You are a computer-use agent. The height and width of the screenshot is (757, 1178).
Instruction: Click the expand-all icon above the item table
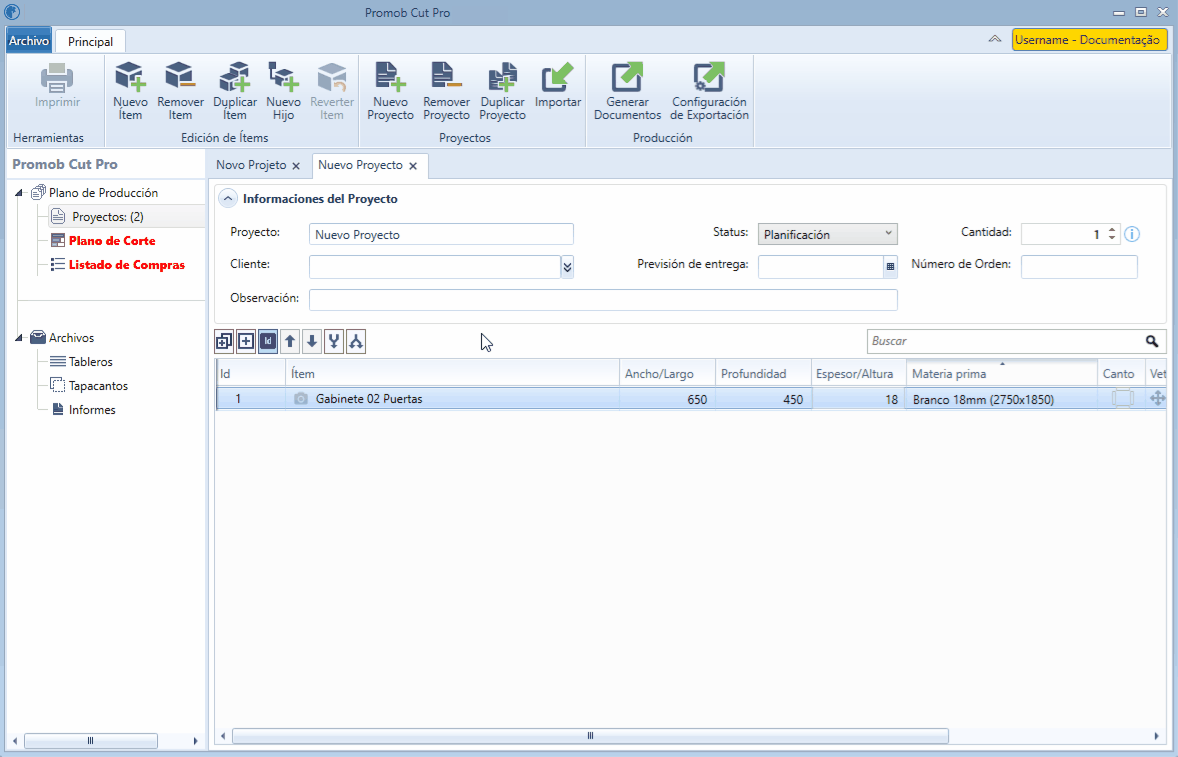click(x=224, y=342)
